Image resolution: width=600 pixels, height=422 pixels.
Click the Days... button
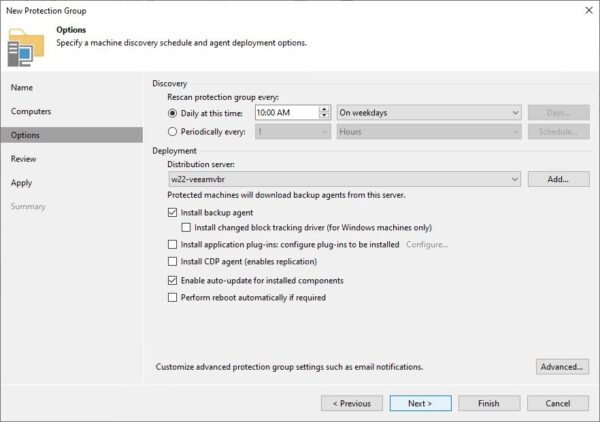click(559, 112)
